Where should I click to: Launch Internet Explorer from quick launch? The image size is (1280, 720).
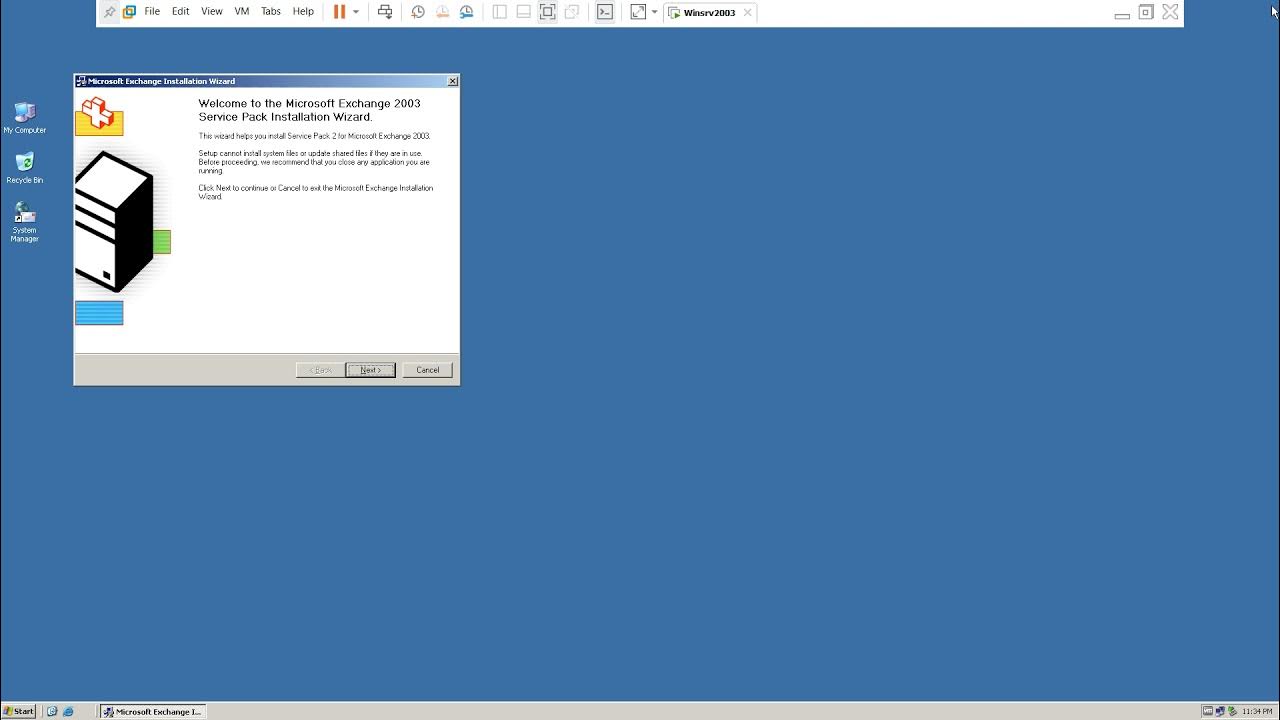[68, 711]
